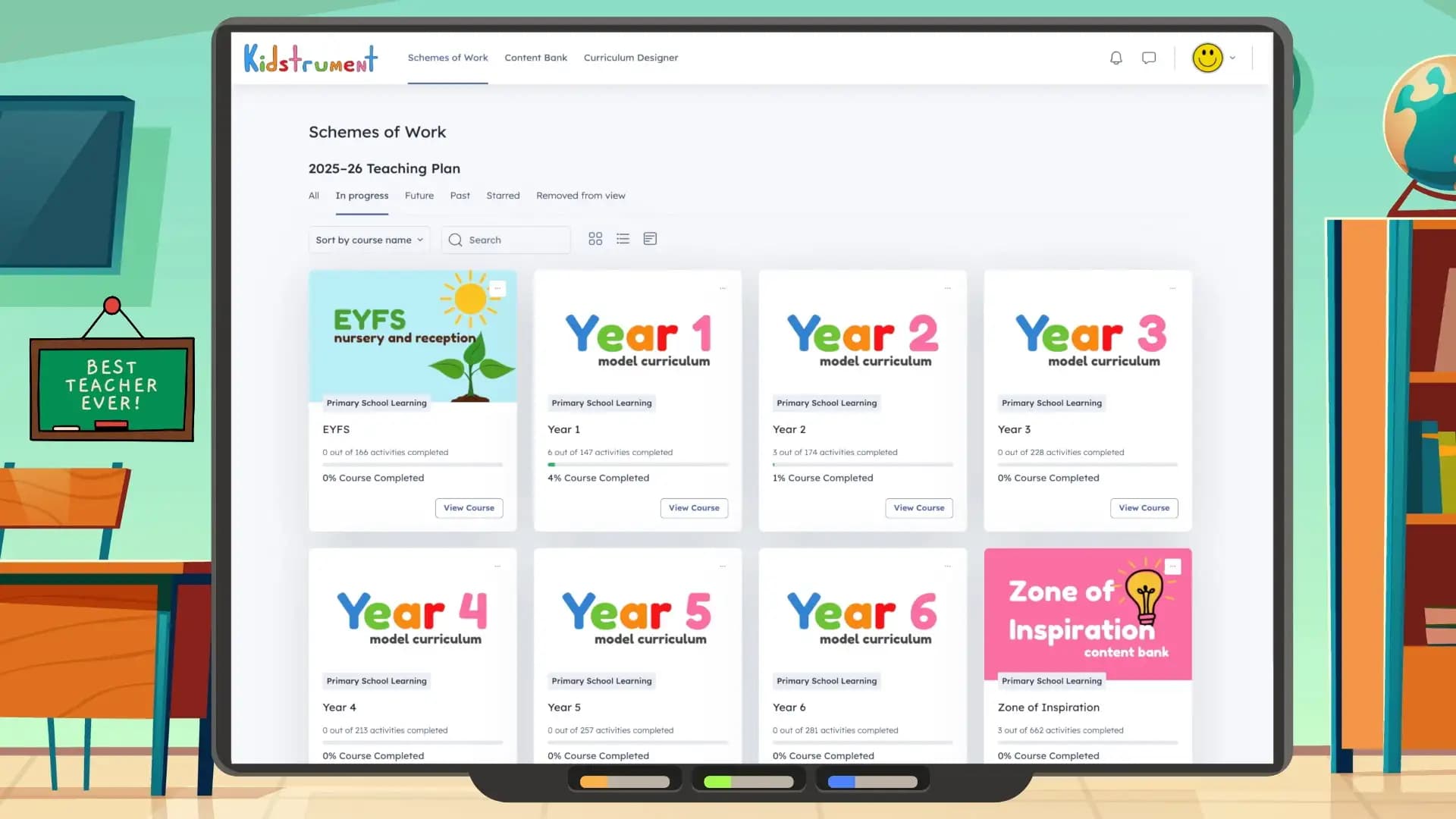Click the Kidstrument logo

click(x=311, y=58)
